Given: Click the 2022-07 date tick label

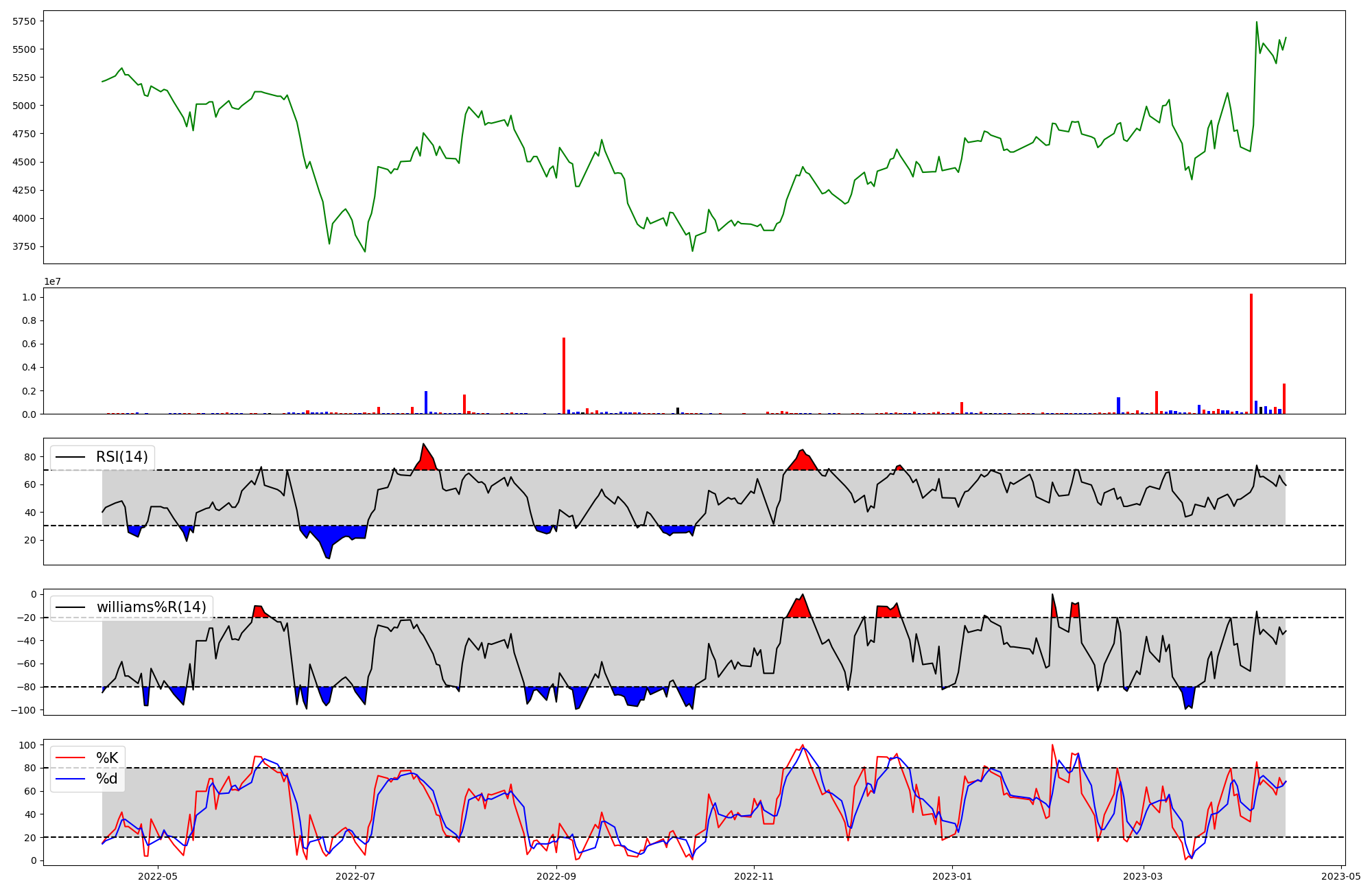Looking at the screenshot, I should pyautogui.click(x=356, y=876).
